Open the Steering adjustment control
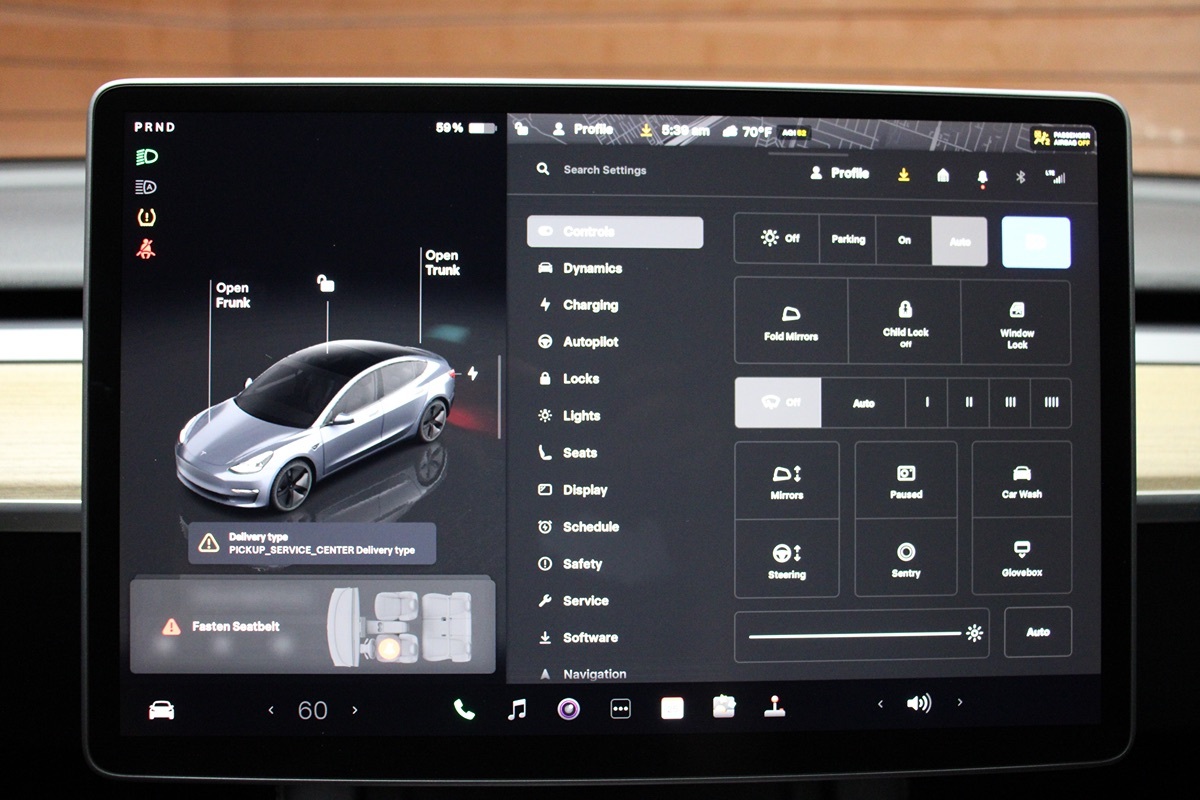This screenshot has height=800, width=1200. (x=786, y=559)
